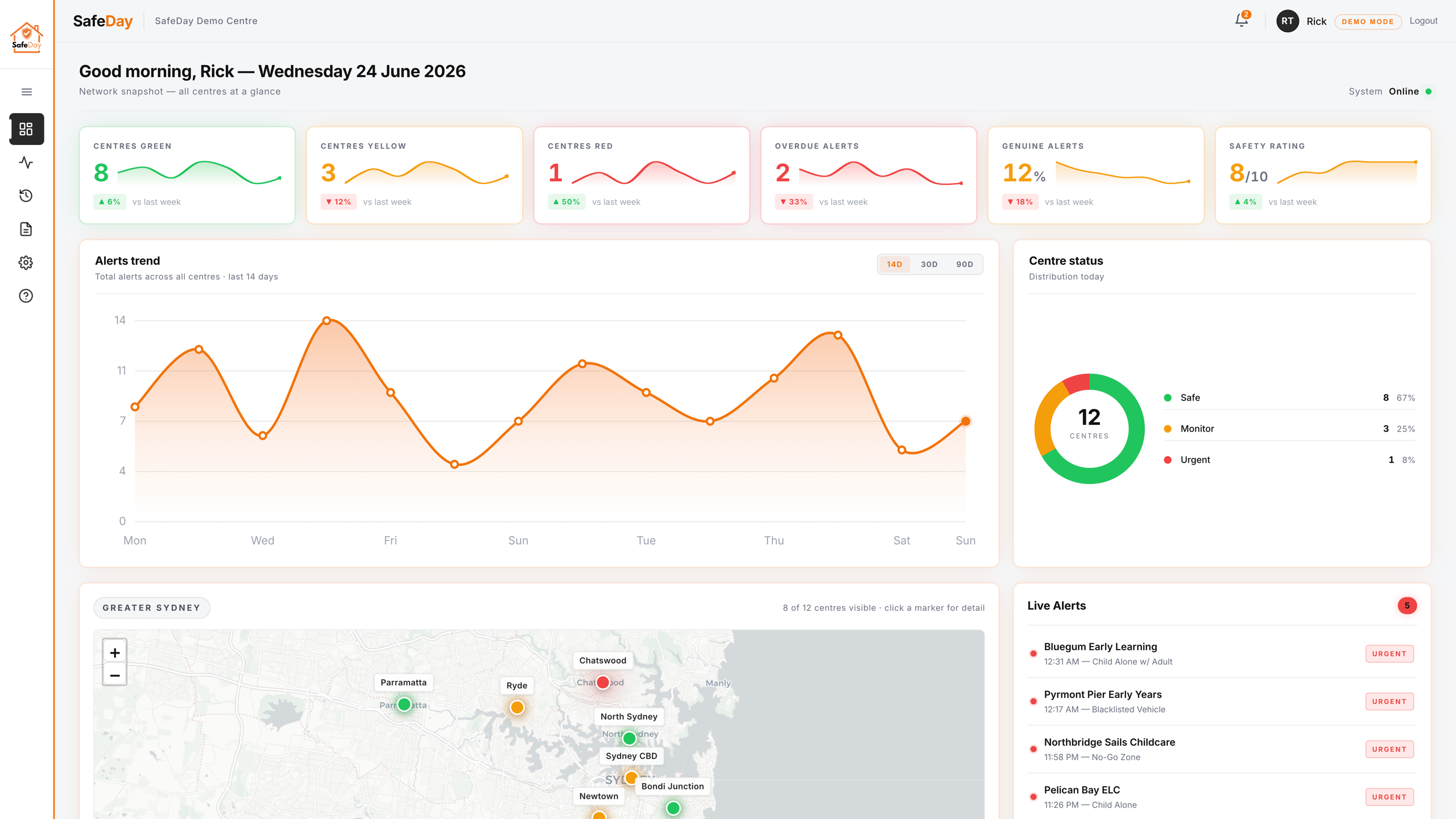Click the Live Alerts count badge
This screenshot has width=1456, height=819.
point(1407,606)
